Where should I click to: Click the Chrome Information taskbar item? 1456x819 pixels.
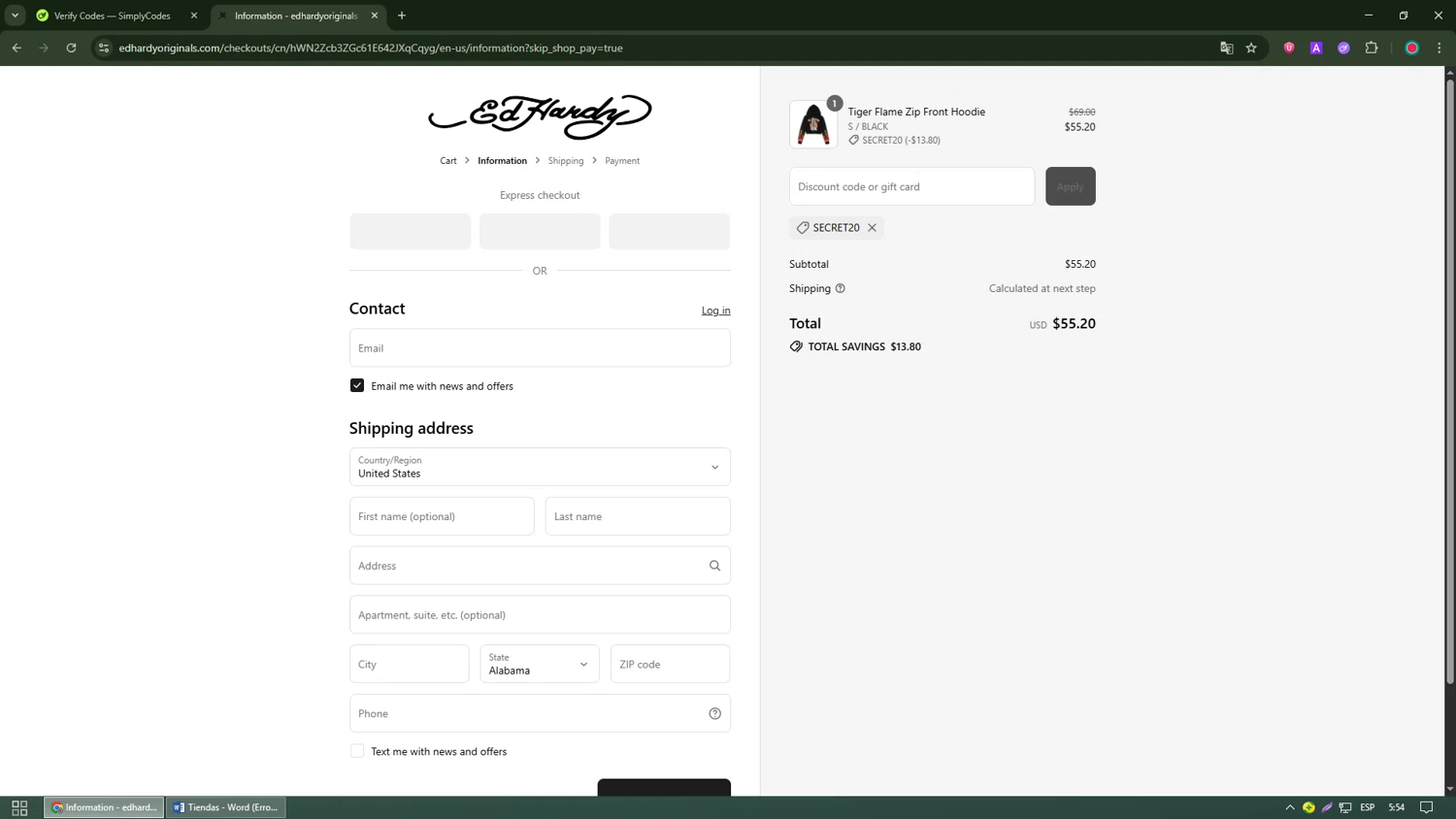tap(104, 807)
